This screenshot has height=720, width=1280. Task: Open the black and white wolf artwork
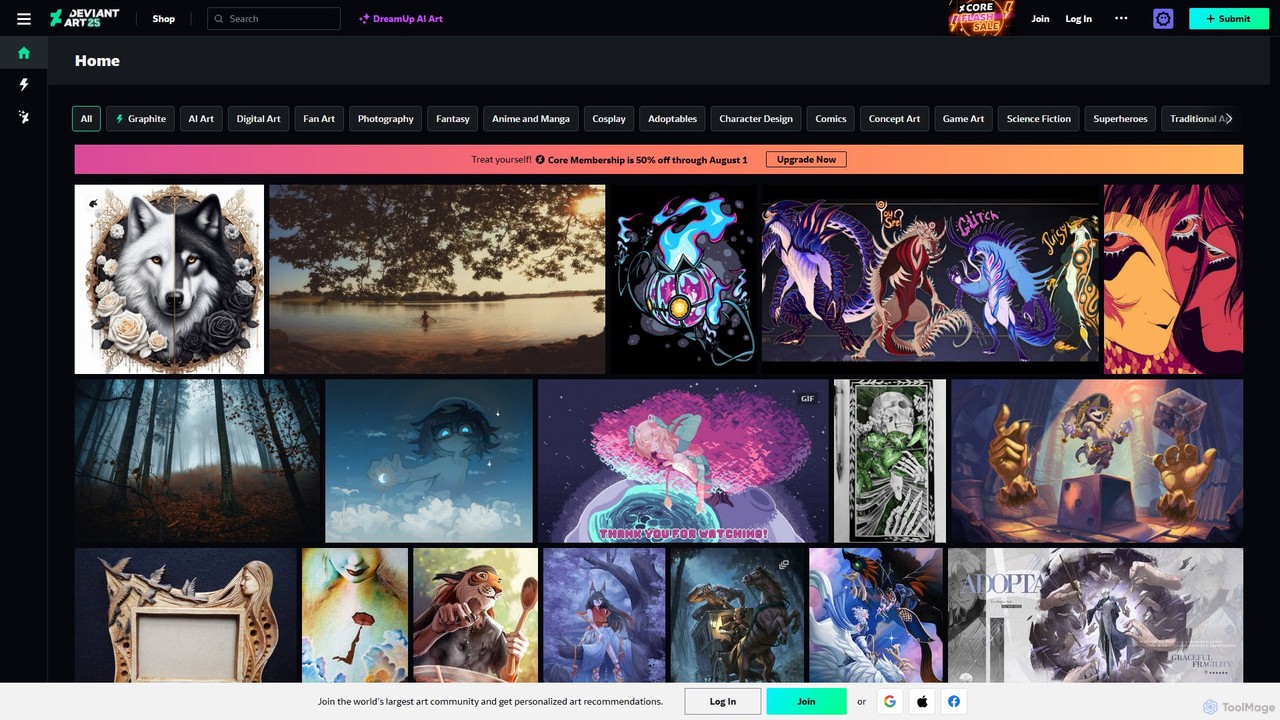[169, 279]
